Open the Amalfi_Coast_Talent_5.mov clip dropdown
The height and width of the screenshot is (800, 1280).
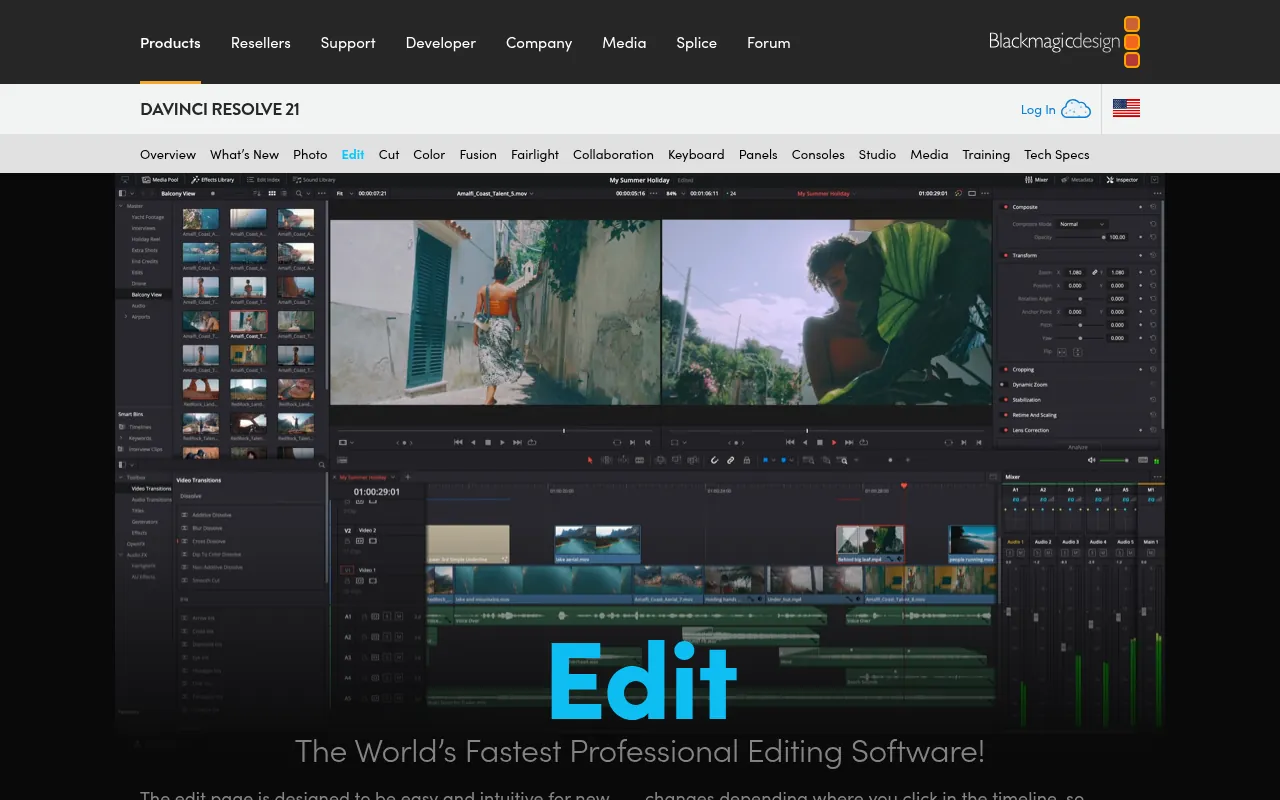click(495, 193)
